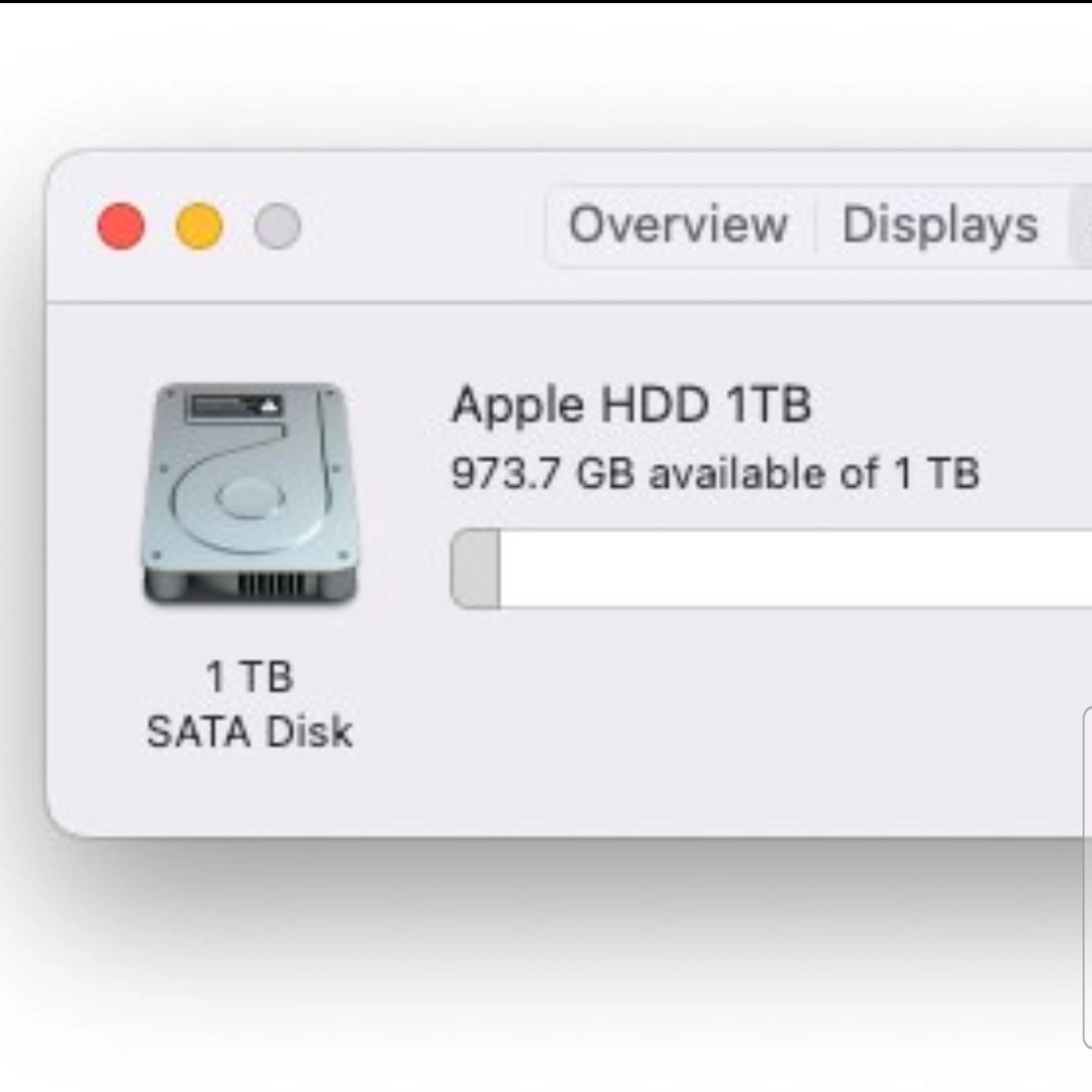
Task: Click the SATA Disk label
Action: coord(249,731)
